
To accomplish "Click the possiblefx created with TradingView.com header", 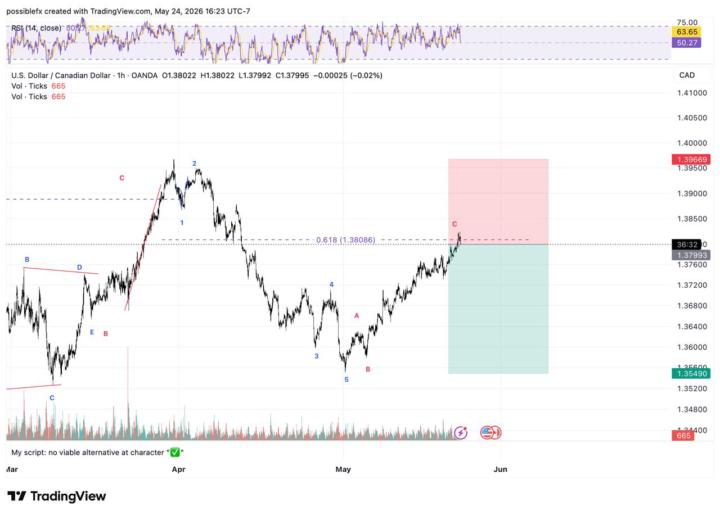I will point(128,11).
